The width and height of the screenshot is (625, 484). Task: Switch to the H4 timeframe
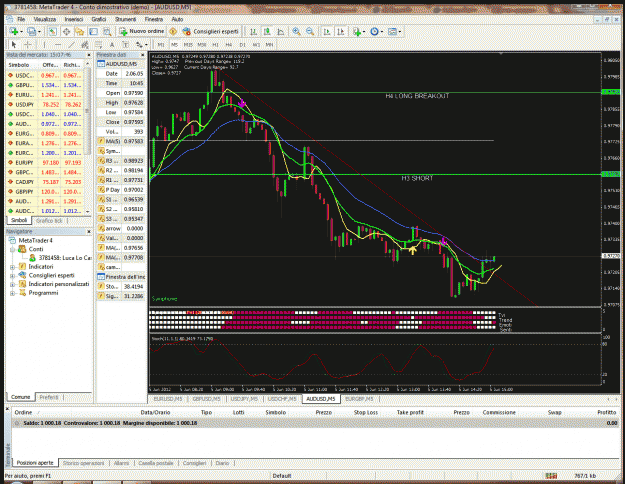[x=228, y=45]
